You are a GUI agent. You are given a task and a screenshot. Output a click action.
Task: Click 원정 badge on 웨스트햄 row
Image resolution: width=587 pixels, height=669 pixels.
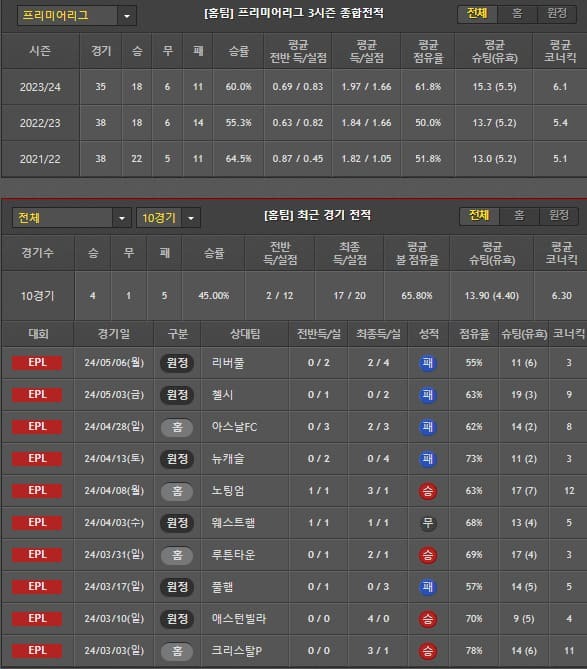tap(177, 523)
